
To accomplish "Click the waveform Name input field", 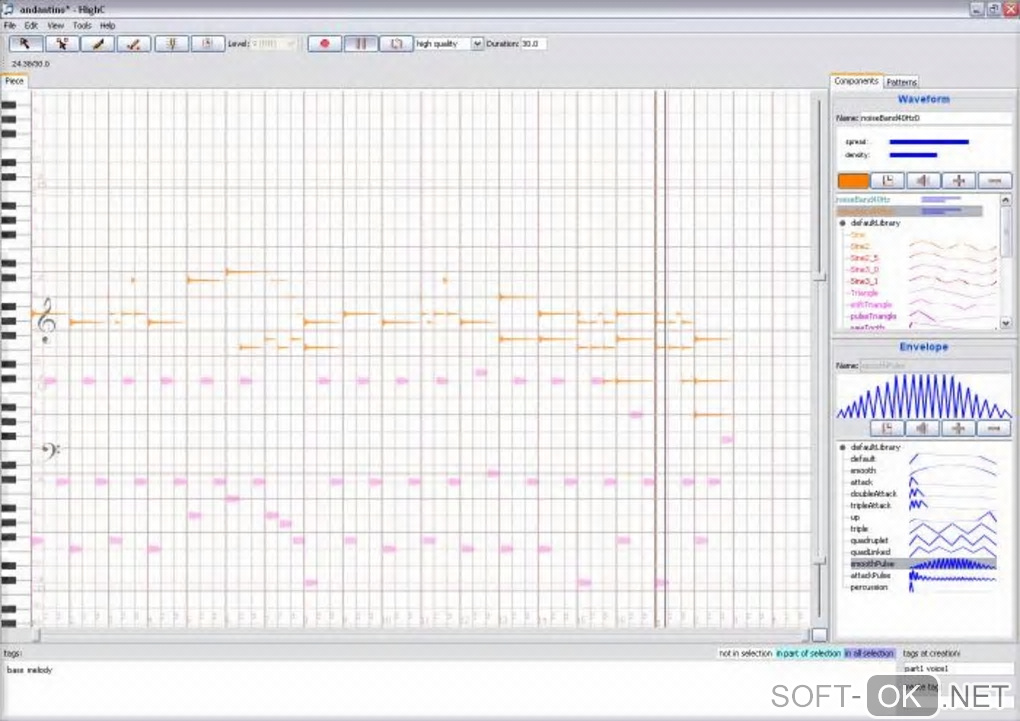I will (x=935, y=118).
